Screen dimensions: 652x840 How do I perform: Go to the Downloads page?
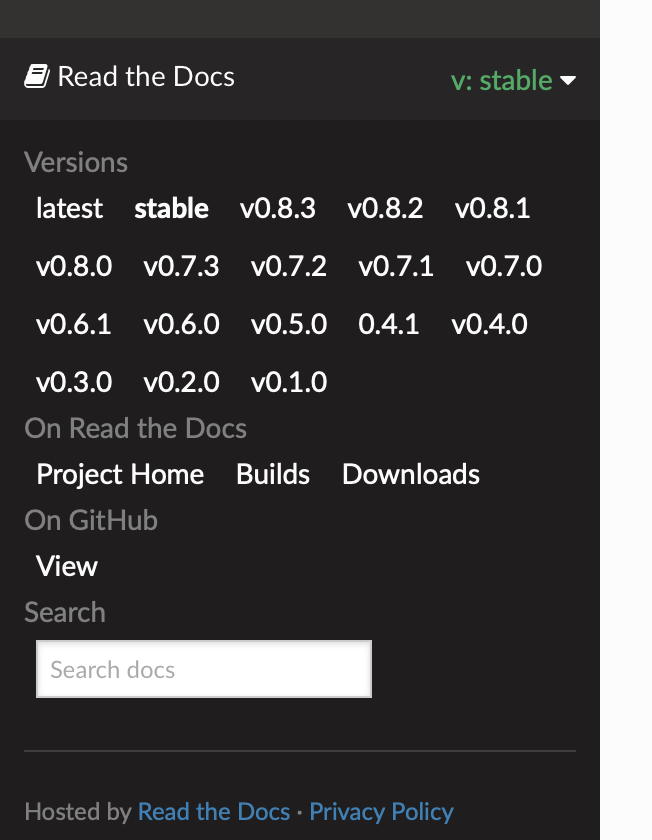tap(410, 475)
